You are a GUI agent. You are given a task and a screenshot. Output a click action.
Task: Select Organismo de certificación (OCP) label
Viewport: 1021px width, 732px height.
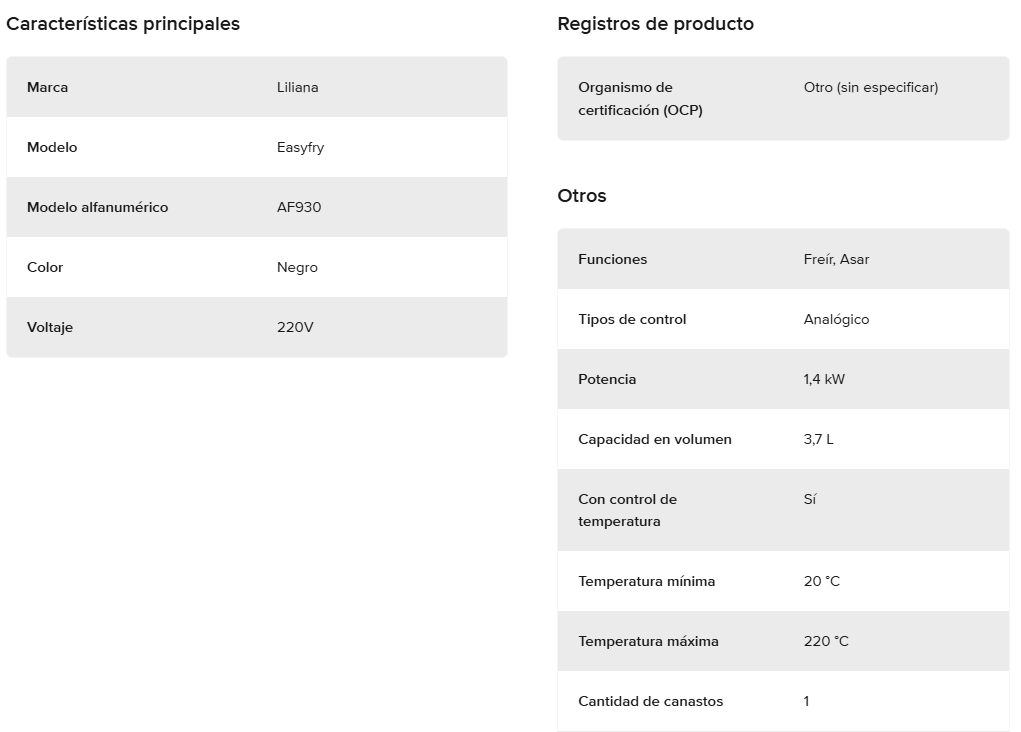point(640,98)
